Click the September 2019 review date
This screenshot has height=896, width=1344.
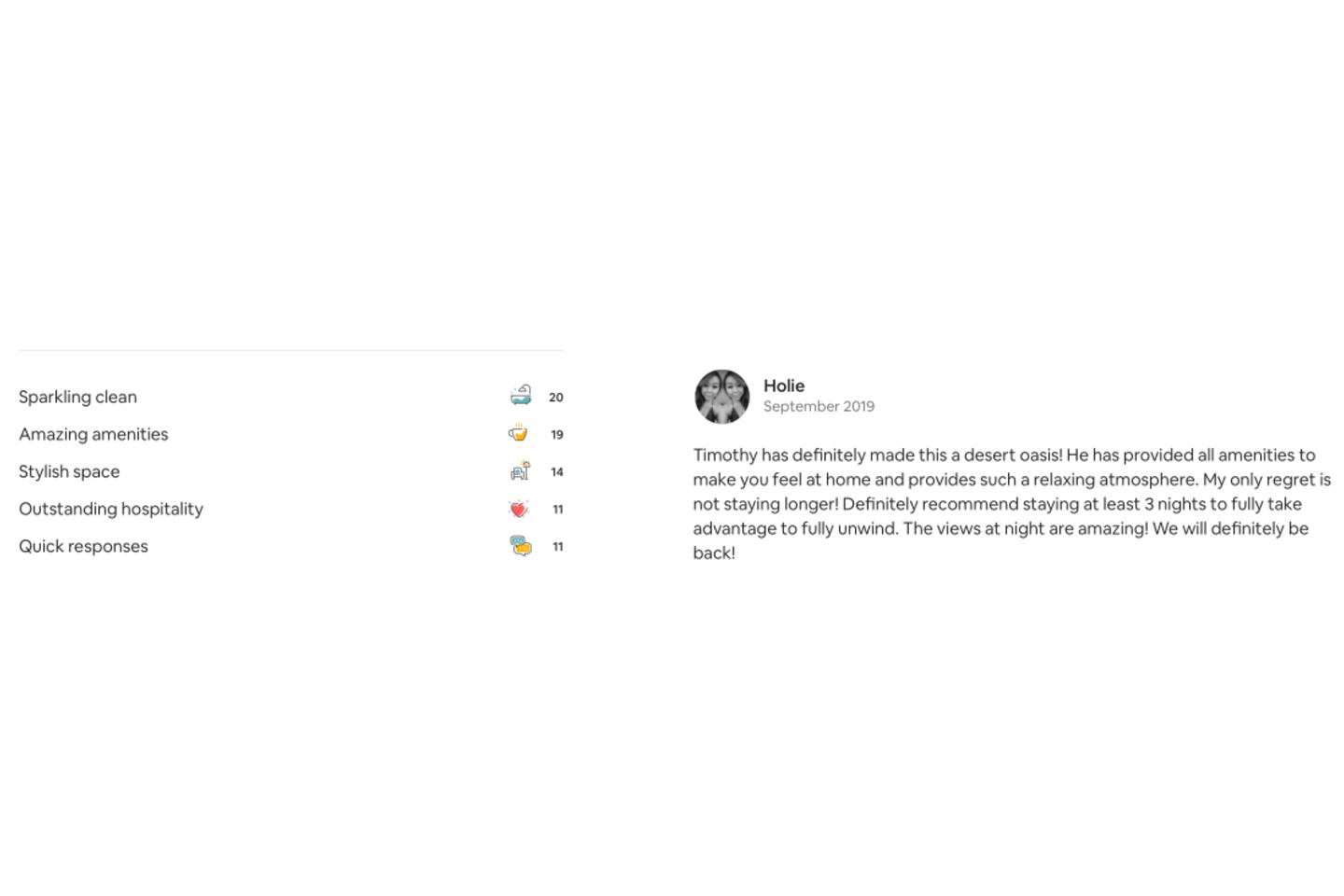click(x=819, y=406)
